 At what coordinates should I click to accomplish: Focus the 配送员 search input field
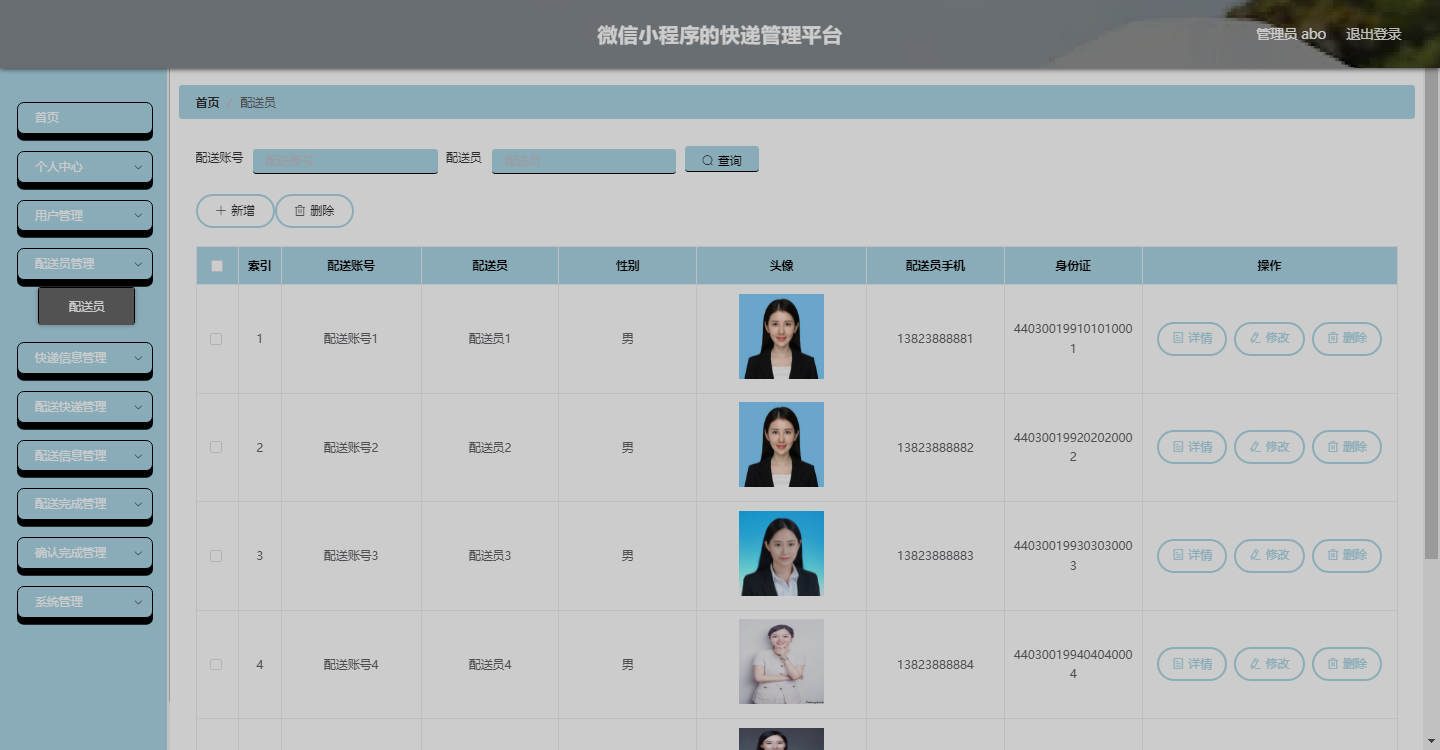tap(584, 160)
